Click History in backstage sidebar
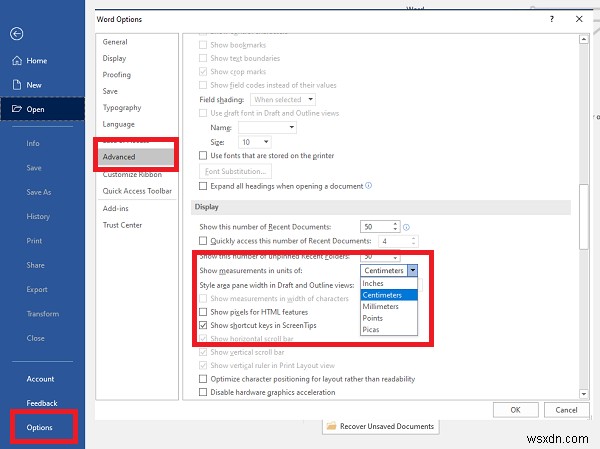 click(38, 216)
